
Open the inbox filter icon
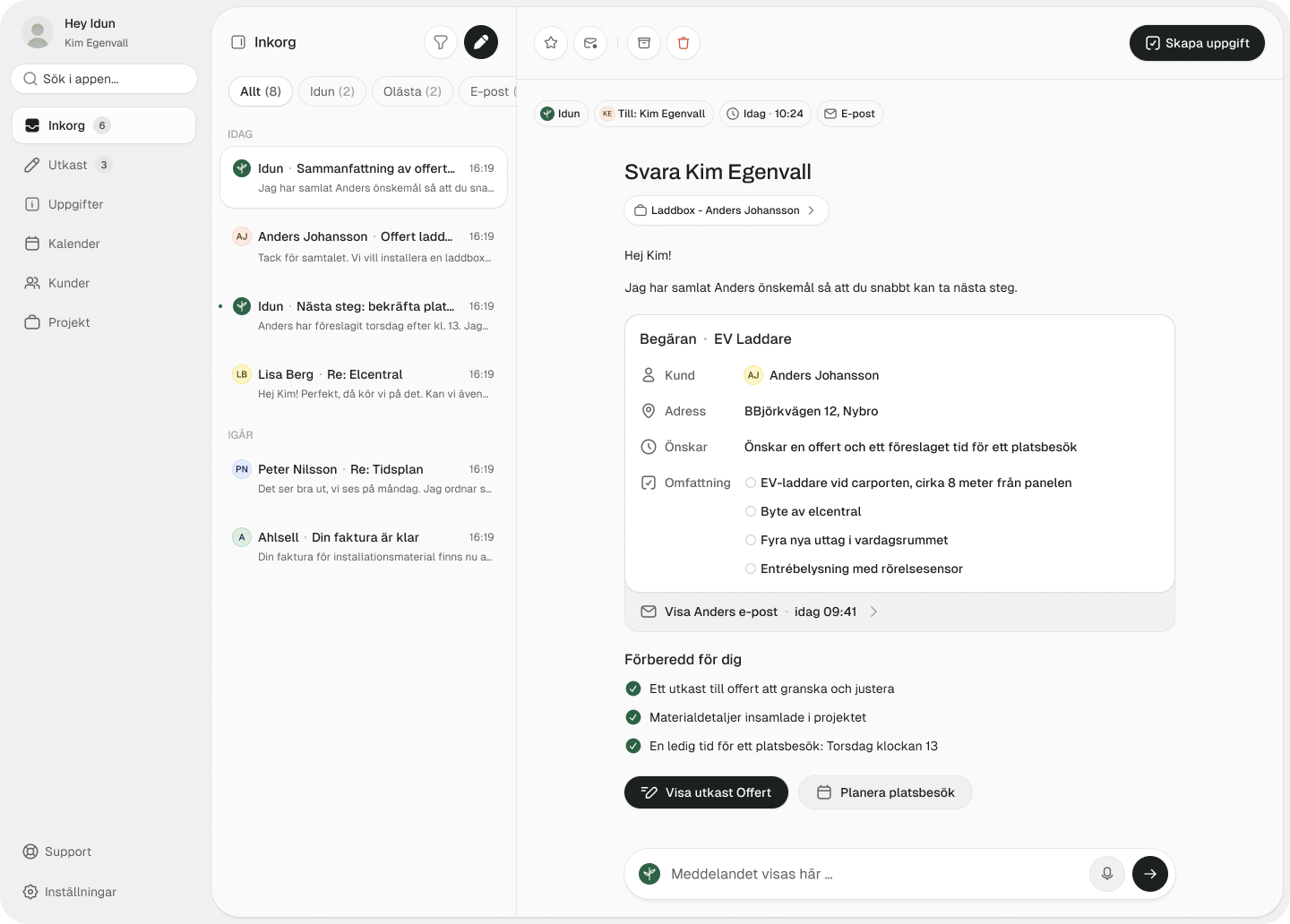441,42
